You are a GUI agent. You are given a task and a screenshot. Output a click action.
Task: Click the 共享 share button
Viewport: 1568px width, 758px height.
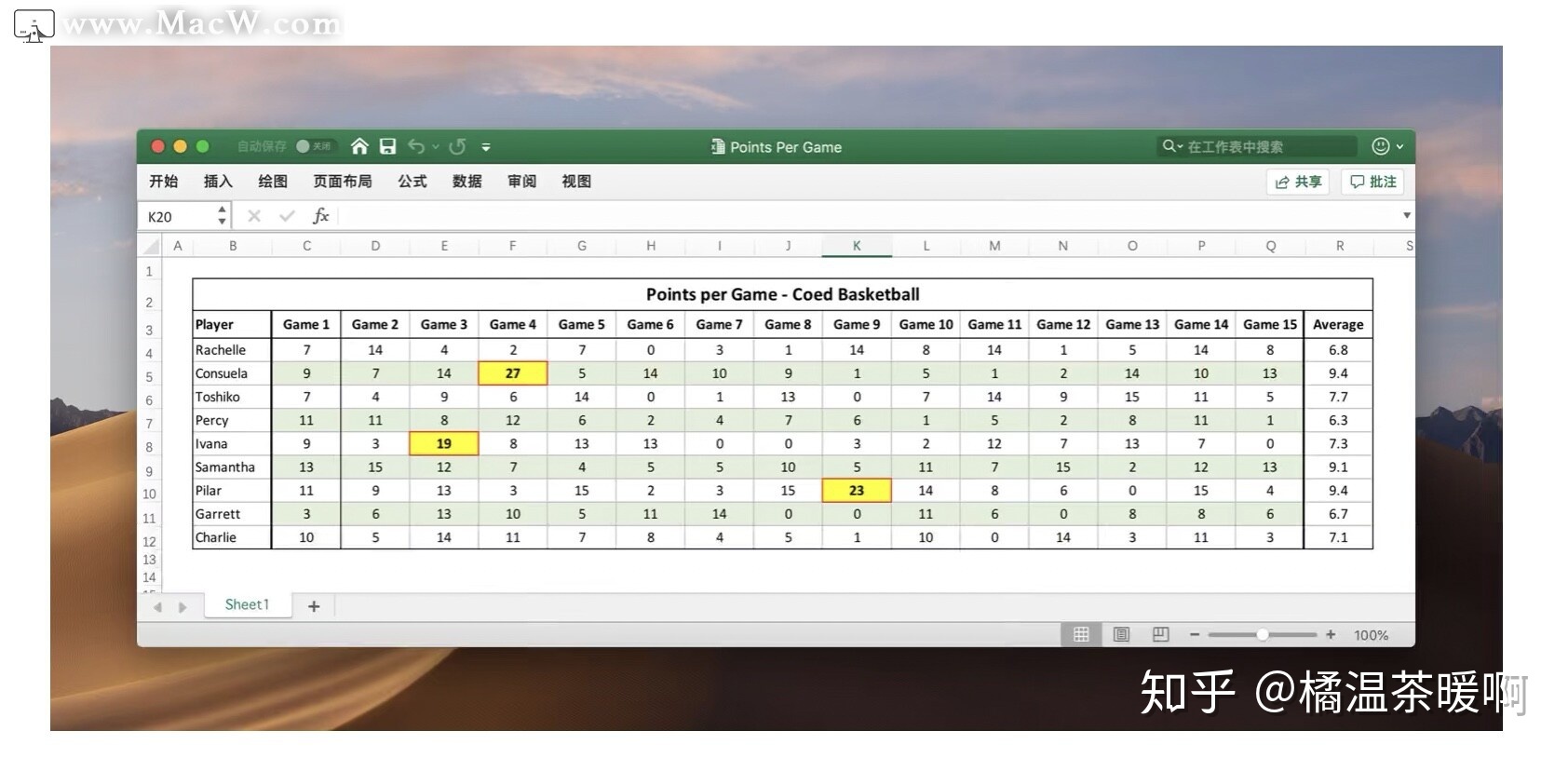1298,182
